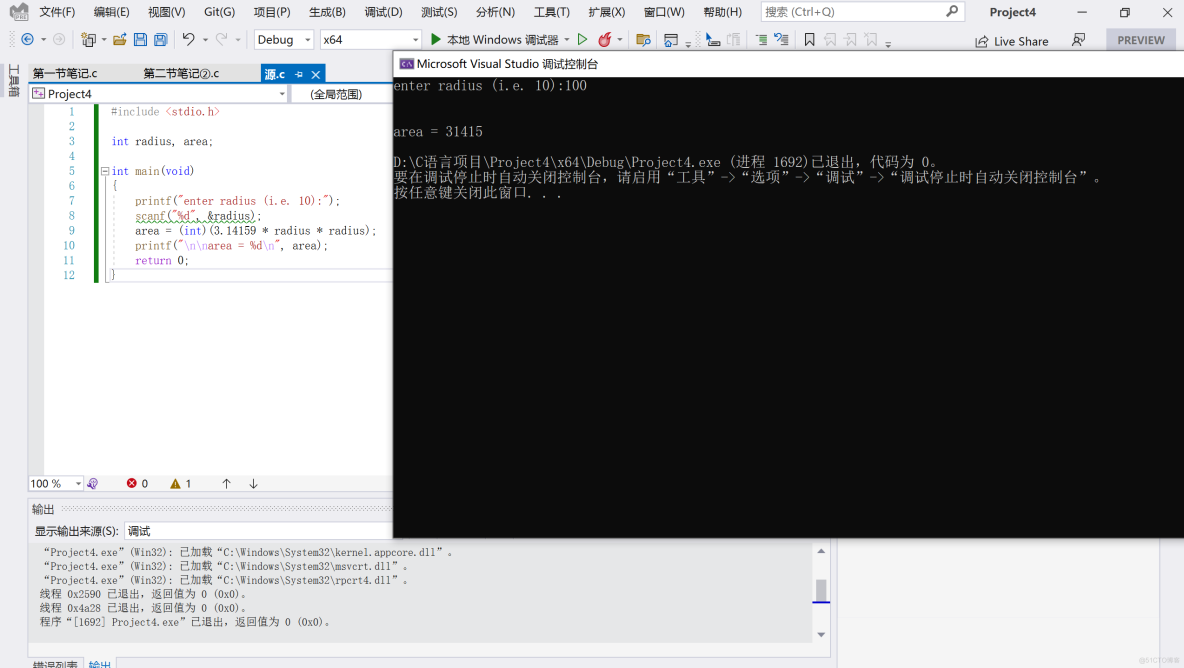Switch to the 输出 bottom tab
The image size is (1184, 668).
pos(100,663)
